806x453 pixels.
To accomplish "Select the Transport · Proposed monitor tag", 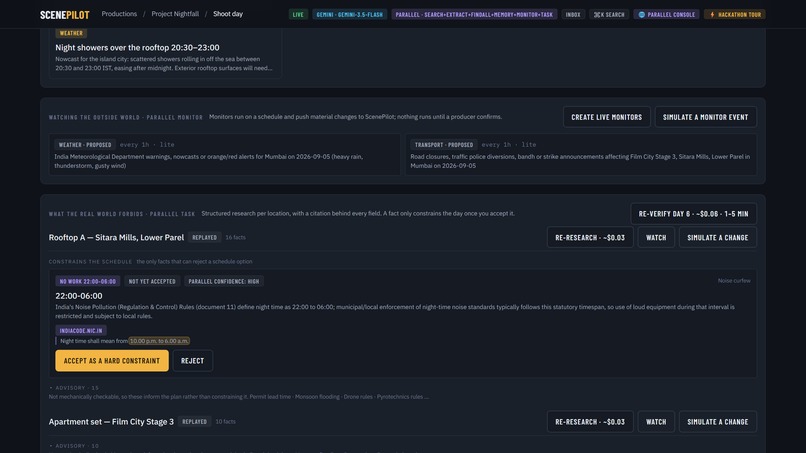I will click(444, 144).
